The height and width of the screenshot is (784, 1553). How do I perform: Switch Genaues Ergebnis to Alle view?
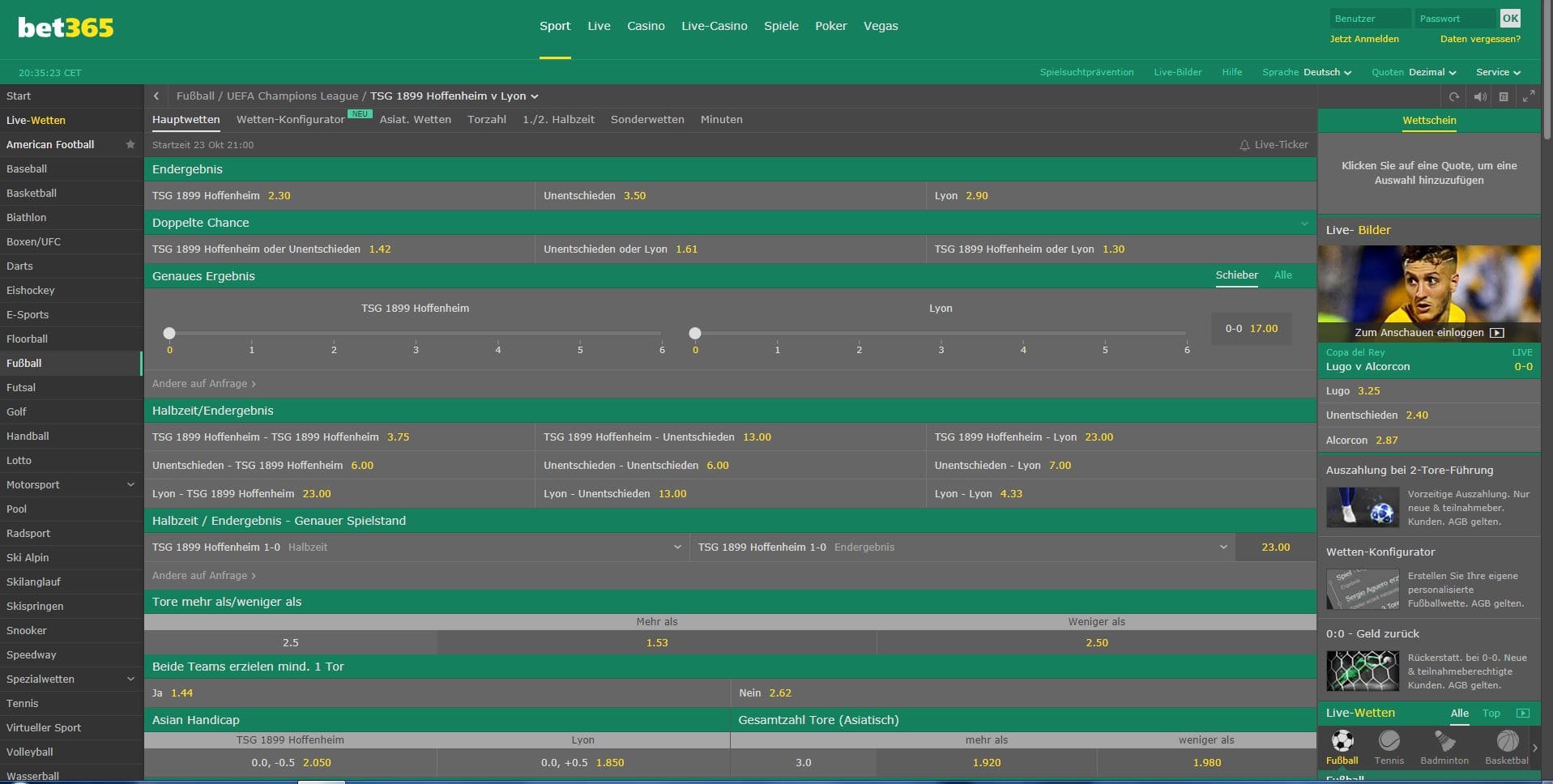point(1282,275)
